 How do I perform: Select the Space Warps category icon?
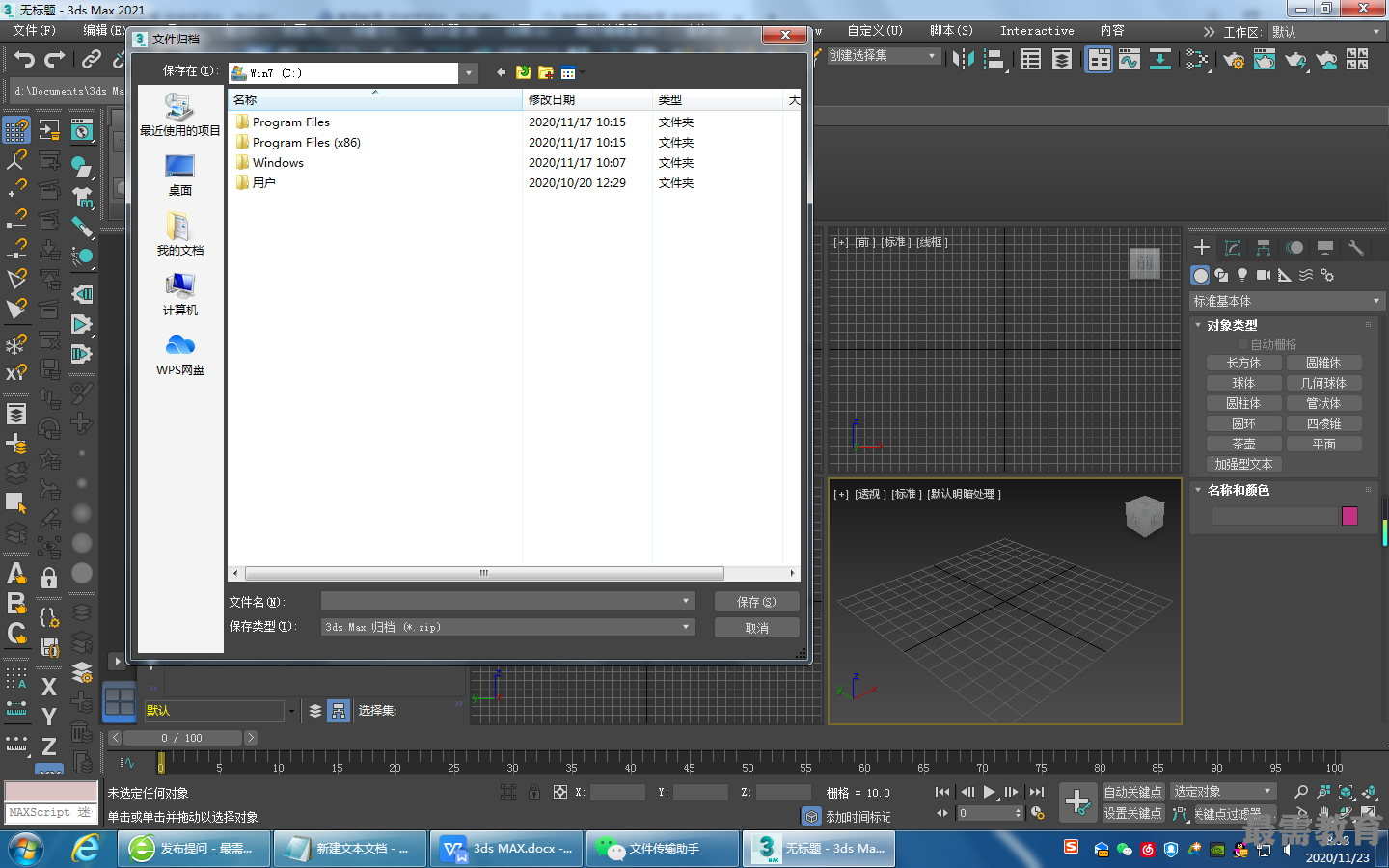1306,275
